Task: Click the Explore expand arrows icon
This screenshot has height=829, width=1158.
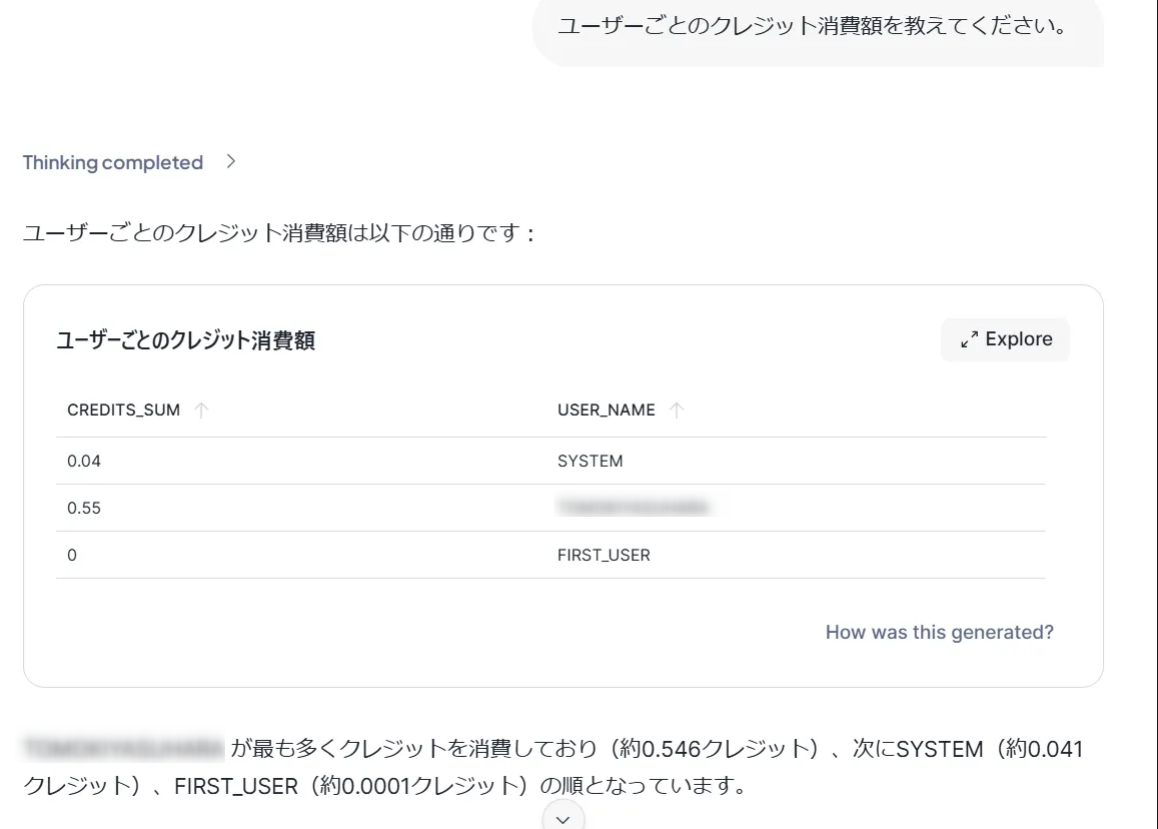Action: pyautogui.click(x=968, y=340)
